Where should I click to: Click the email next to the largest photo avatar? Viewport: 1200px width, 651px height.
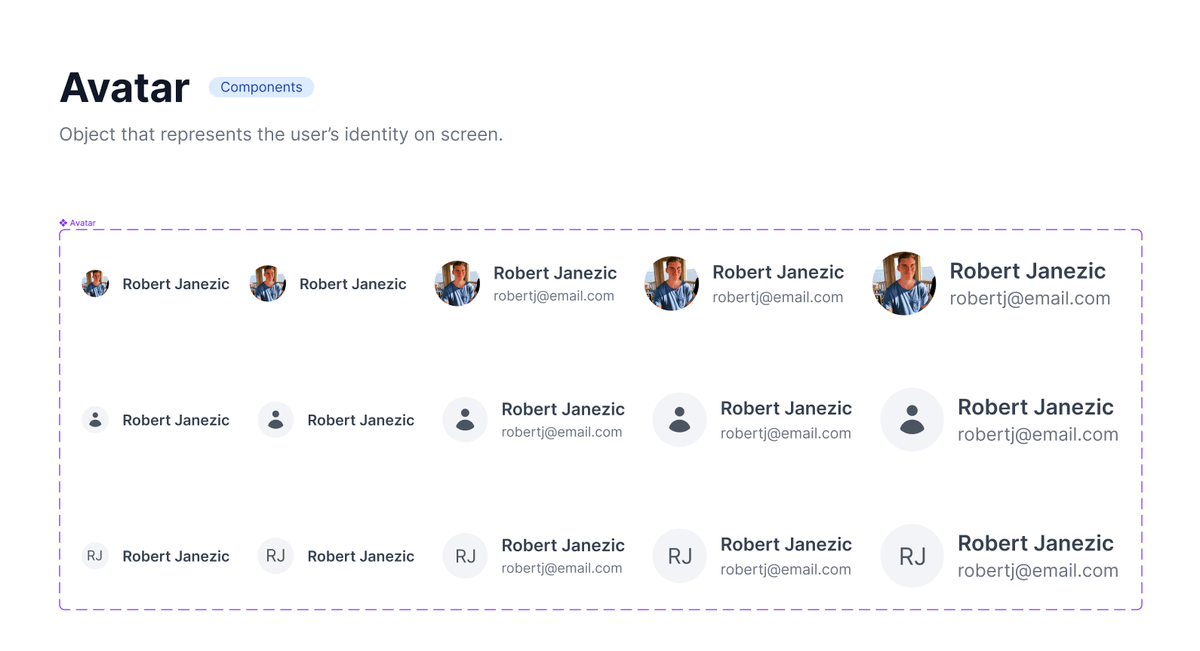tap(1029, 298)
